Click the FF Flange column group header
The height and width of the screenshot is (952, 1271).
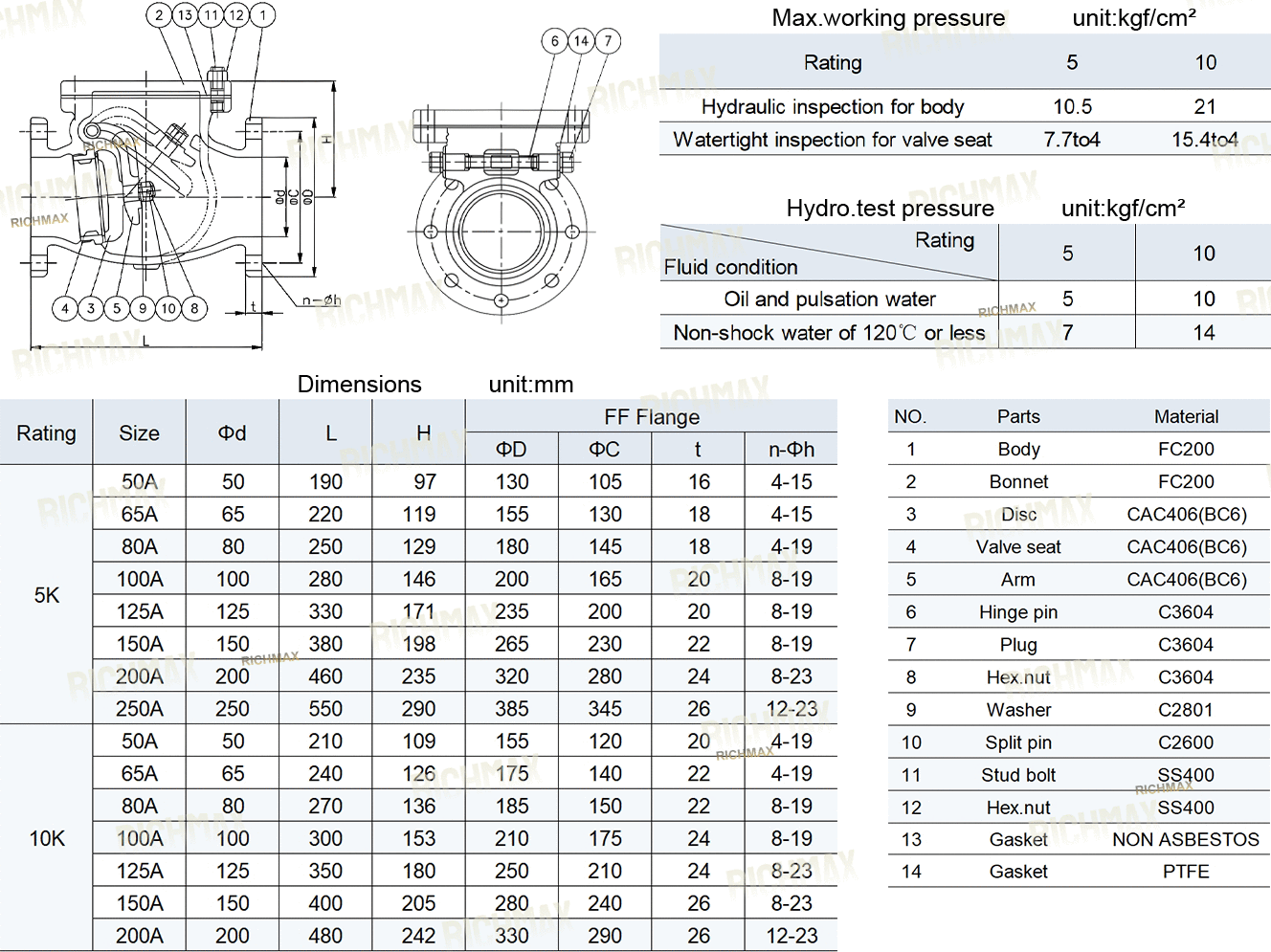(x=651, y=417)
